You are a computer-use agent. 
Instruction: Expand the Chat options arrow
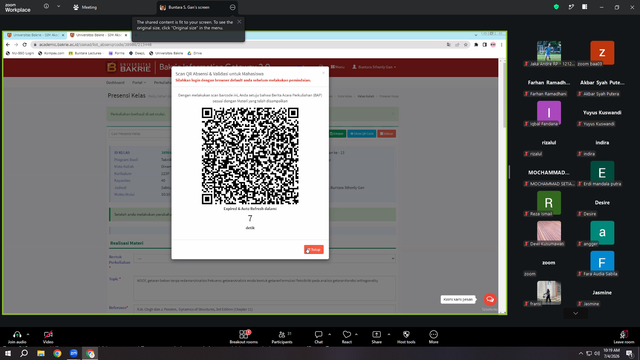329,334
